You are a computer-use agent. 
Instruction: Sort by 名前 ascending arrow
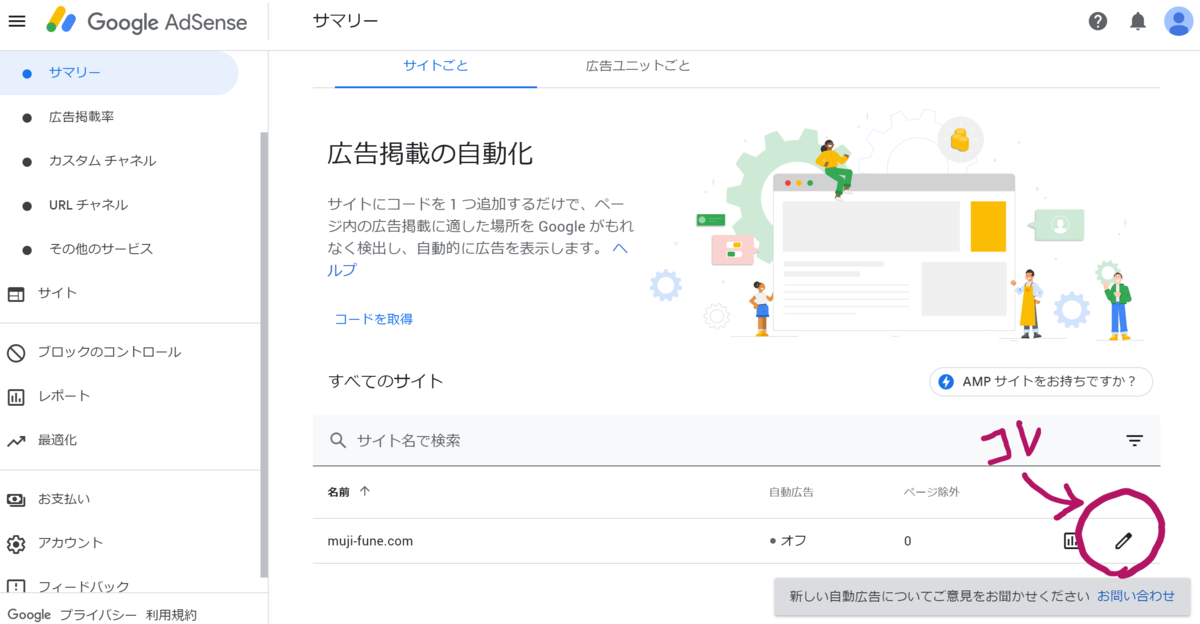[x=365, y=491]
